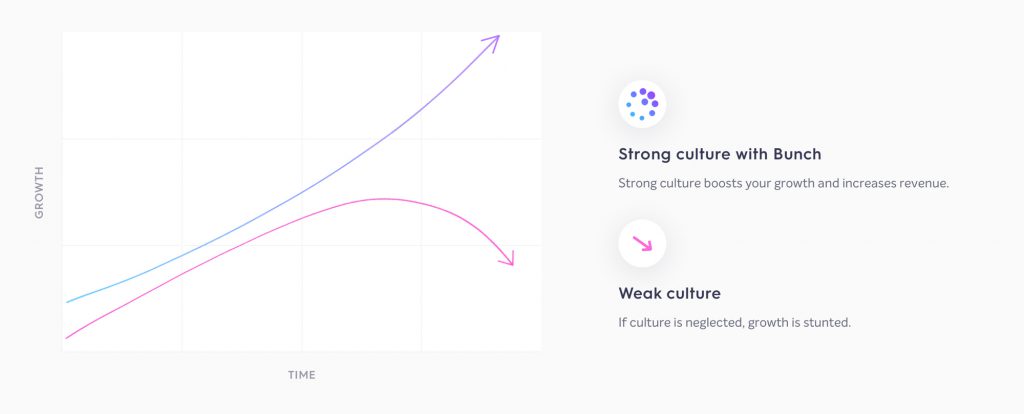Click the TIME axis label
The image size is (1024, 414).
point(302,375)
